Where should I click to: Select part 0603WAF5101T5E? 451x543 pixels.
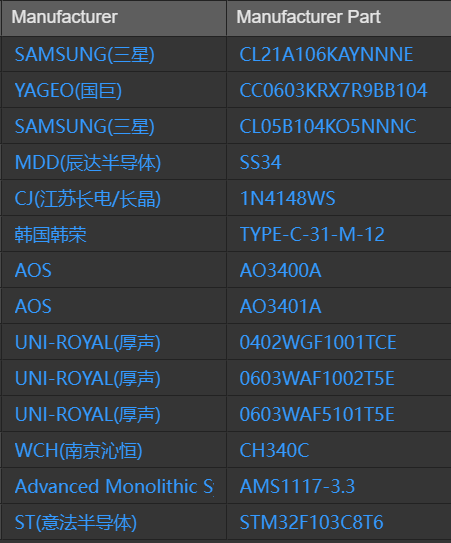317,415
